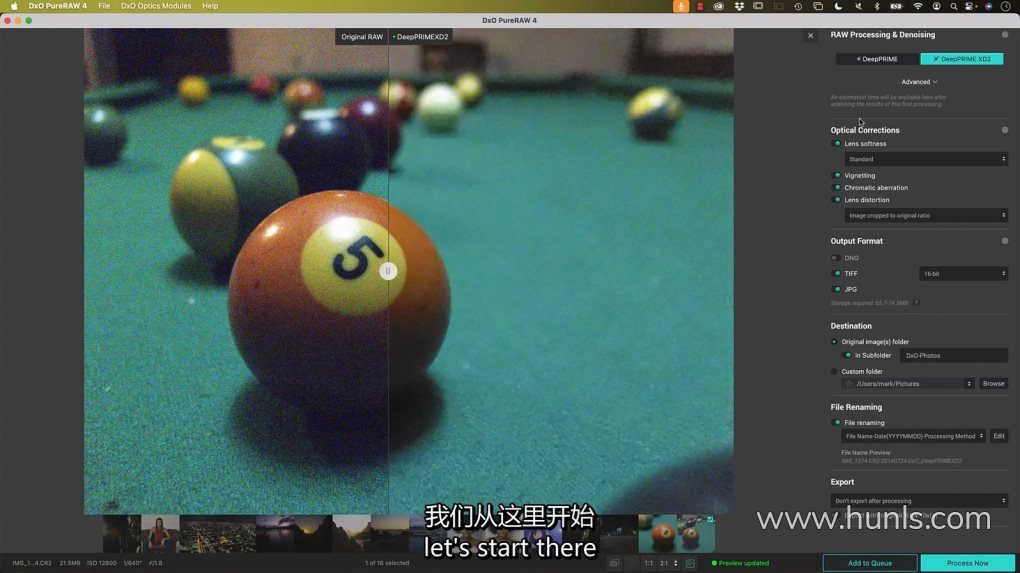This screenshot has height=573, width=1020.
Task: Click Edit for the file renaming pattern
Action: tap(999, 436)
